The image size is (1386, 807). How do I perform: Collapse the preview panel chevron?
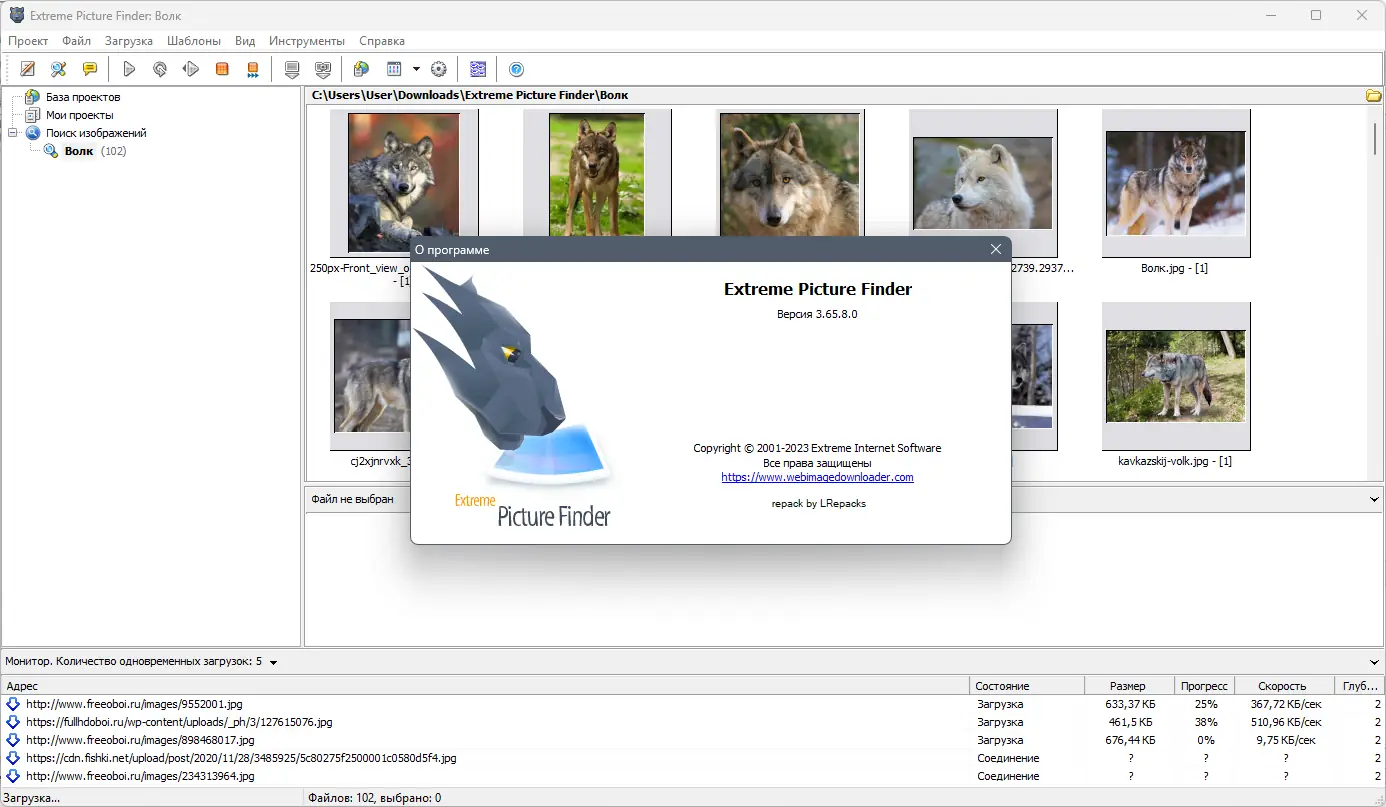1374,499
